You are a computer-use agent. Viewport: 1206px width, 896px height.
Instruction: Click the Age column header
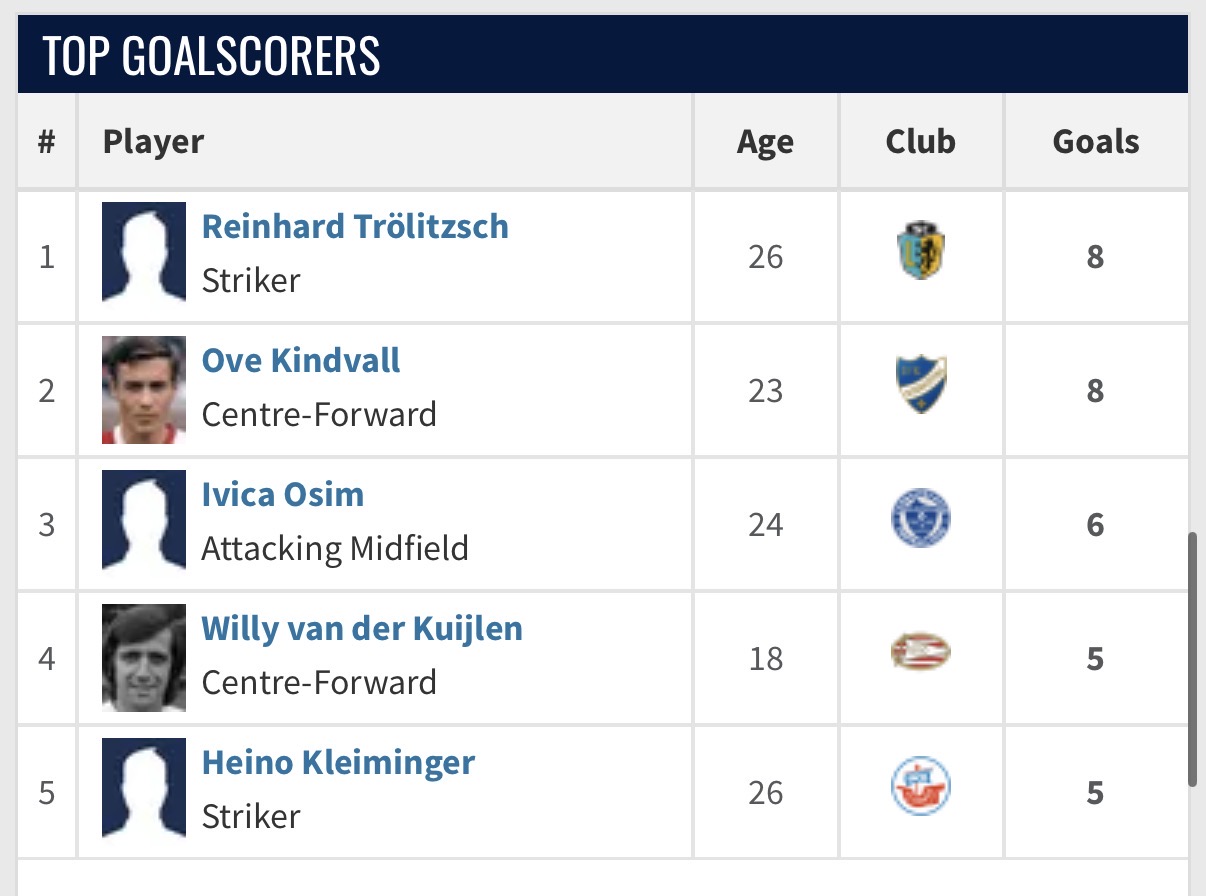tap(765, 142)
